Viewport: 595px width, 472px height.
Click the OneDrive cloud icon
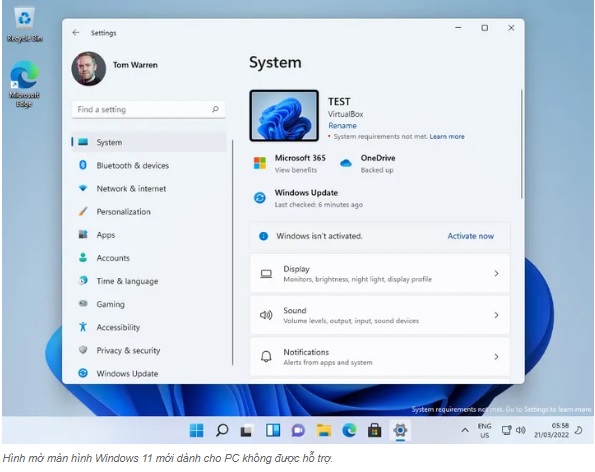tap(346, 164)
